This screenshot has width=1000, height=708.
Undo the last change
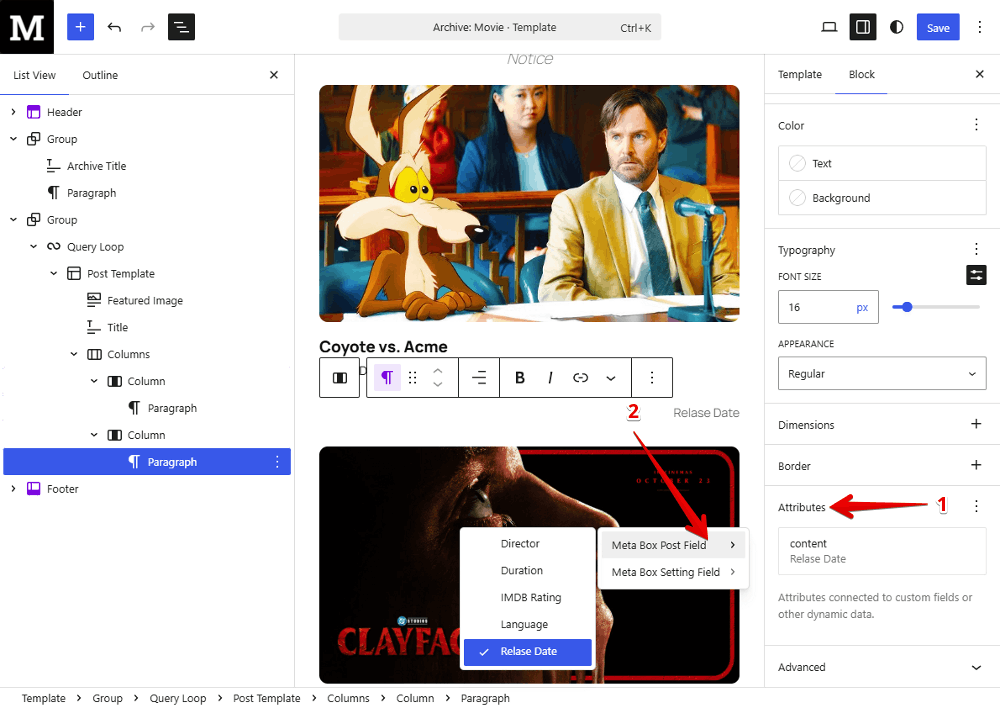pyautogui.click(x=114, y=27)
